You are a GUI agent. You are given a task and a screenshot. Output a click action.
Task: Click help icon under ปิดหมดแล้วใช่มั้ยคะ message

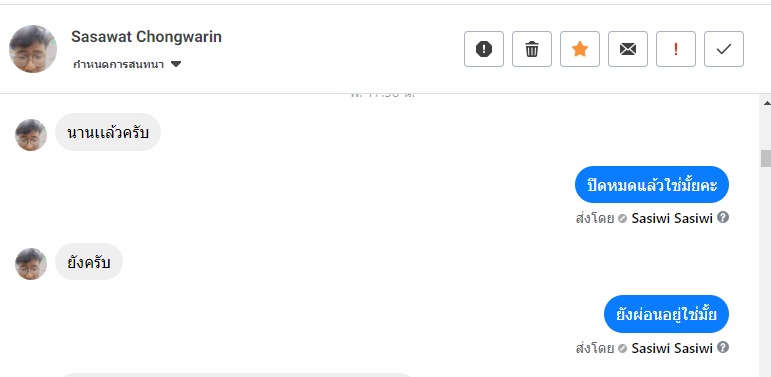tap(722, 217)
